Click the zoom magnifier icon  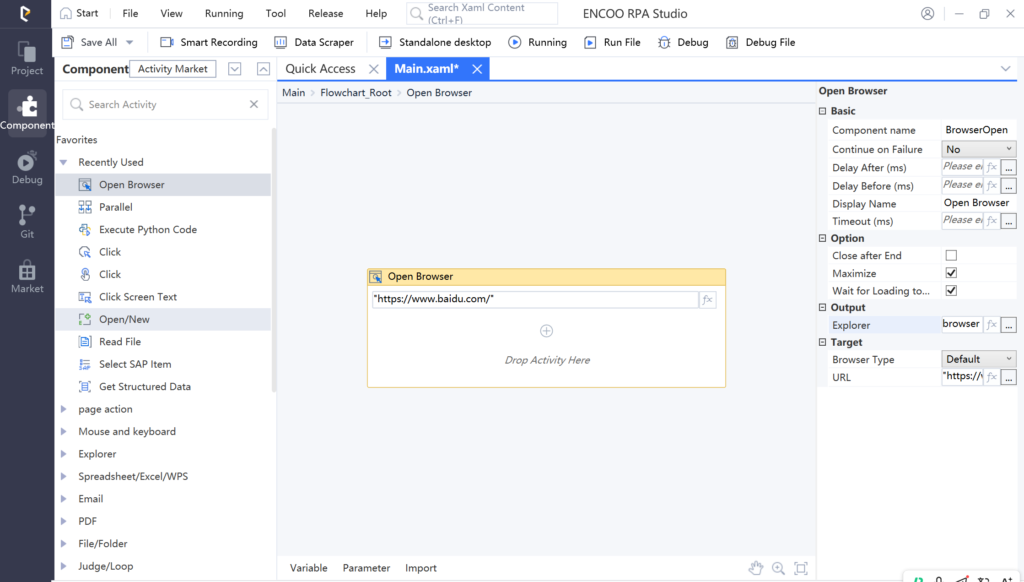(778, 568)
